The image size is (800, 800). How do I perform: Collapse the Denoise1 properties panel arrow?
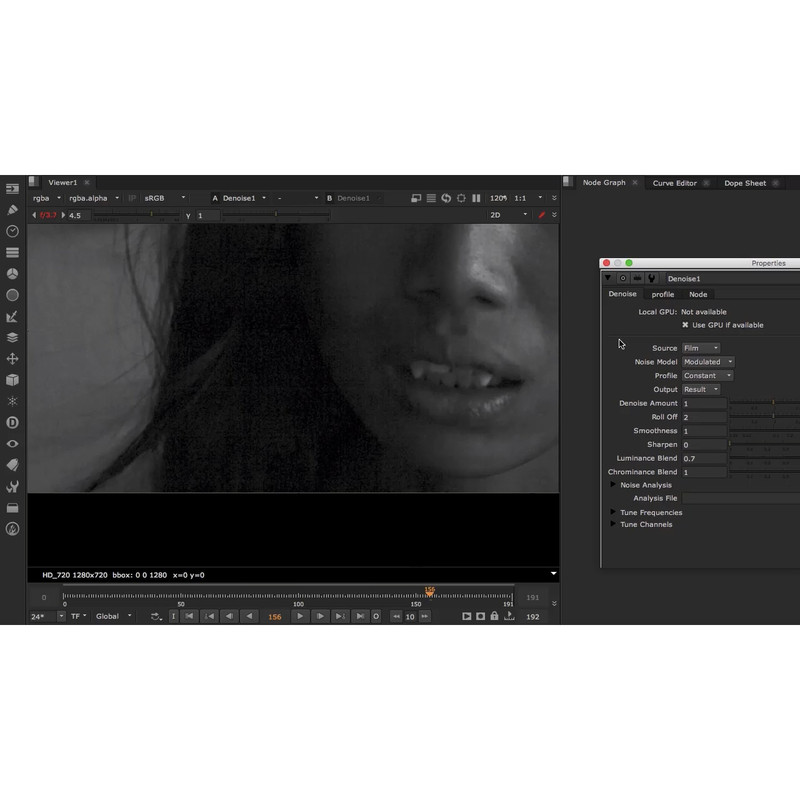click(x=608, y=279)
